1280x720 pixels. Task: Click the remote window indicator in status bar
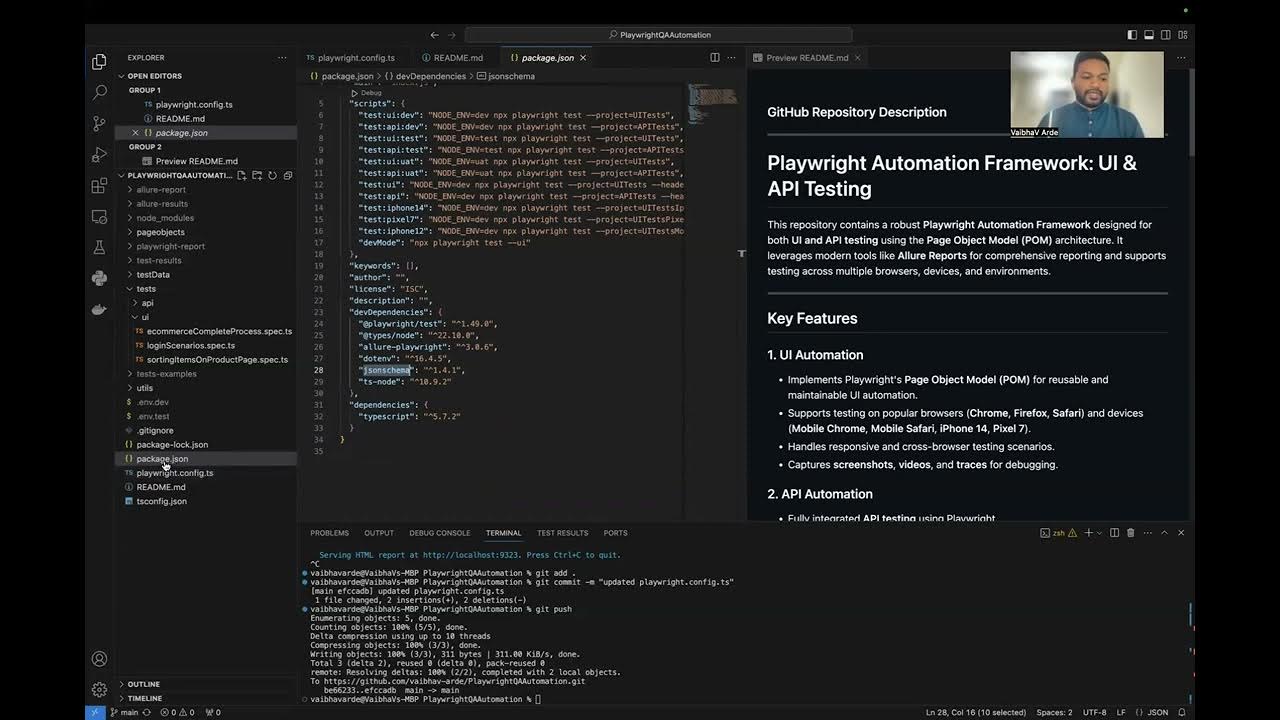point(94,713)
